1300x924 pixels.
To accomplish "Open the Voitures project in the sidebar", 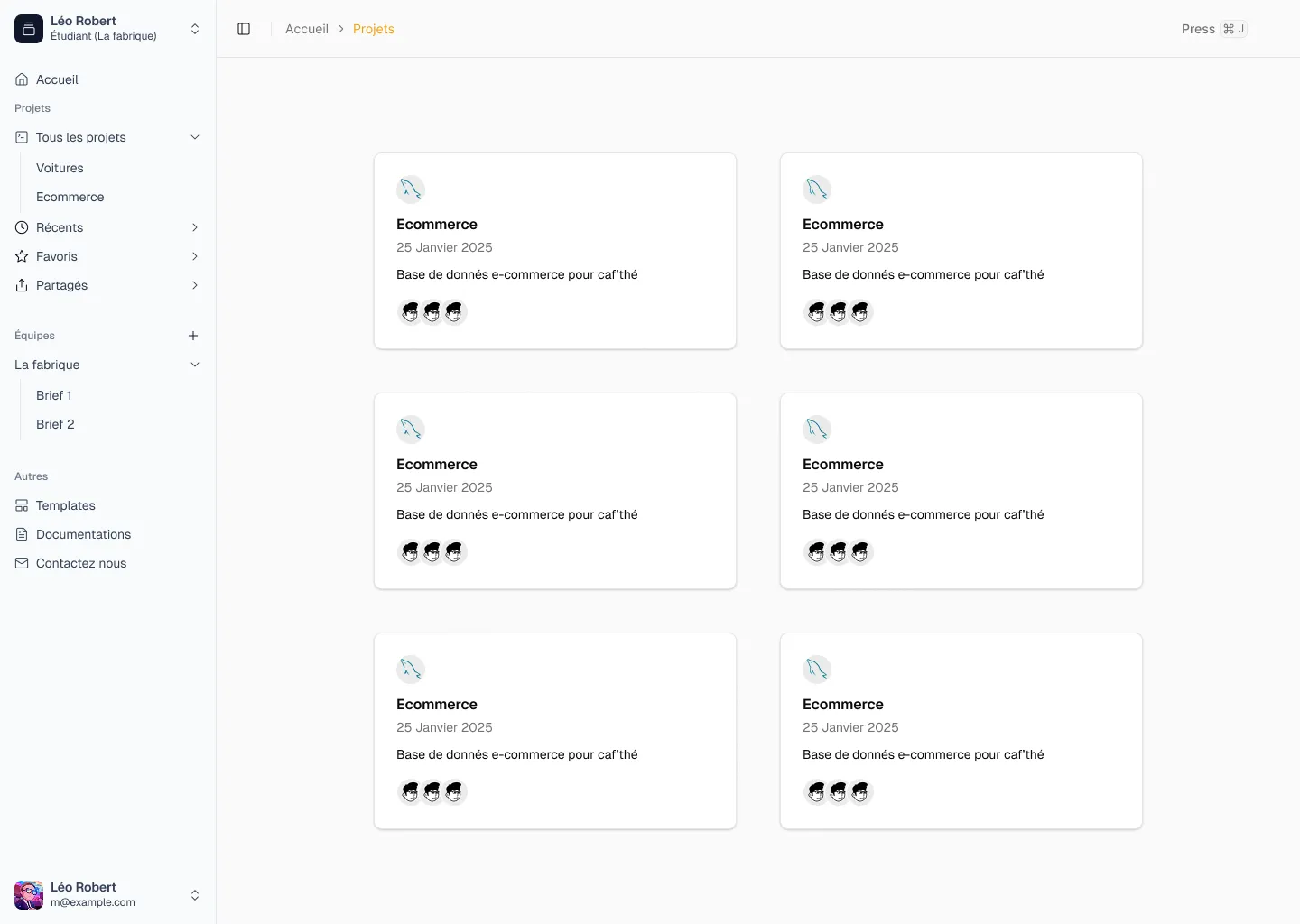I will click(x=60, y=168).
